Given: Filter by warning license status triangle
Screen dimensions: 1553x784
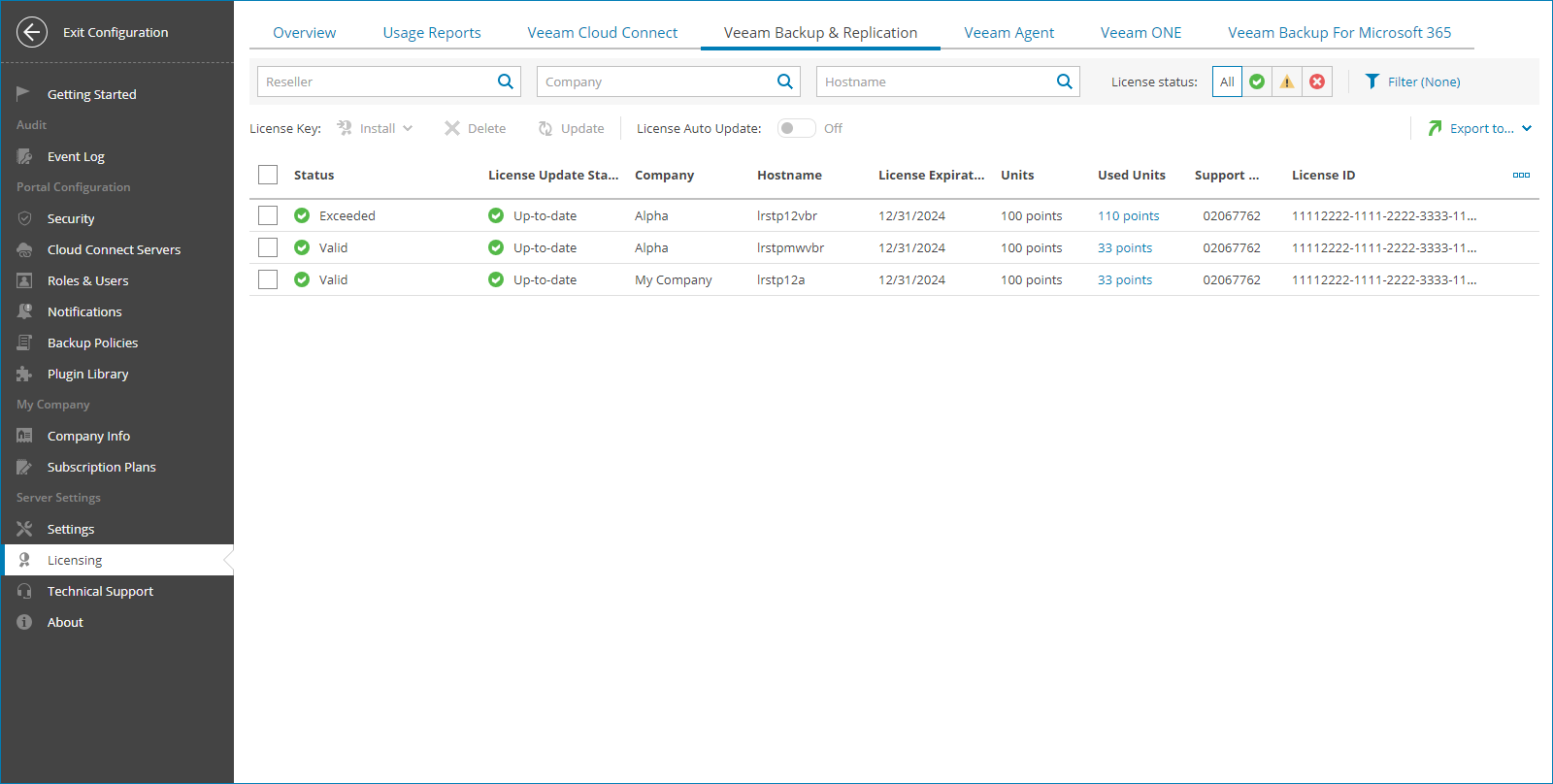Looking at the screenshot, I should [x=1287, y=82].
